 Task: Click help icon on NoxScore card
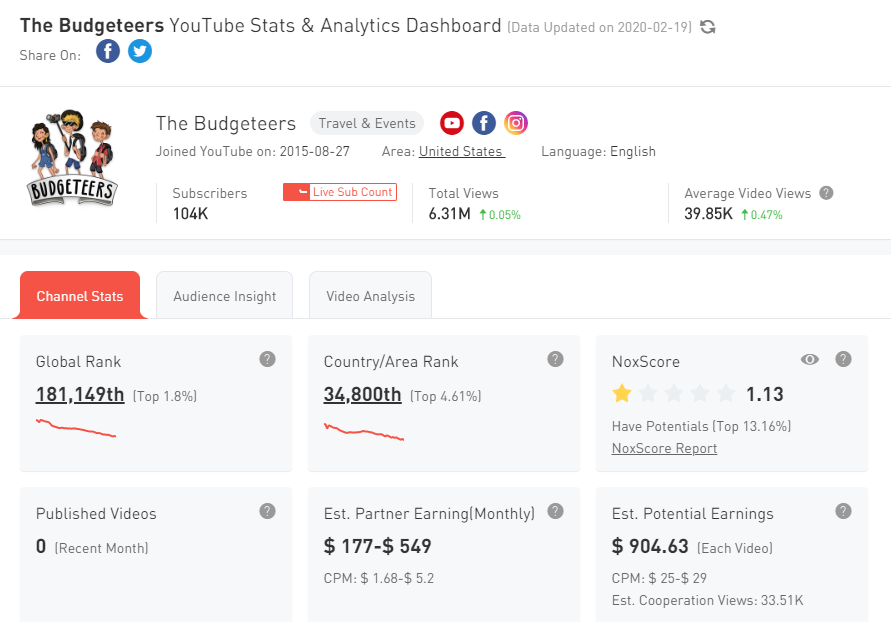[x=843, y=359]
